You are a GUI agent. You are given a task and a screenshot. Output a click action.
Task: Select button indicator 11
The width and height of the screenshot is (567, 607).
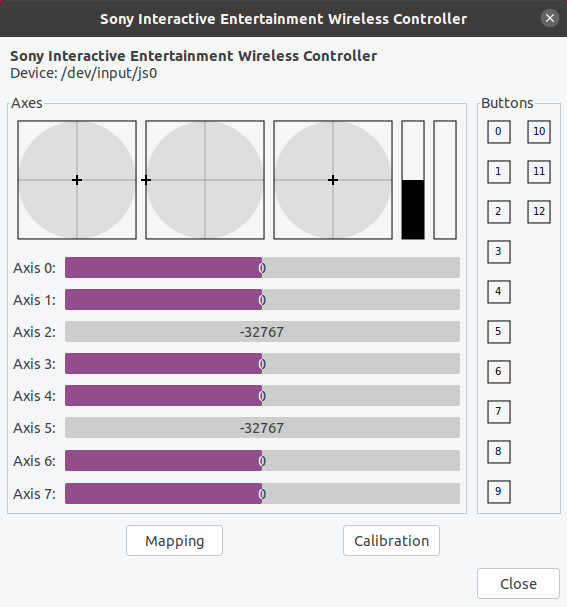point(539,172)
